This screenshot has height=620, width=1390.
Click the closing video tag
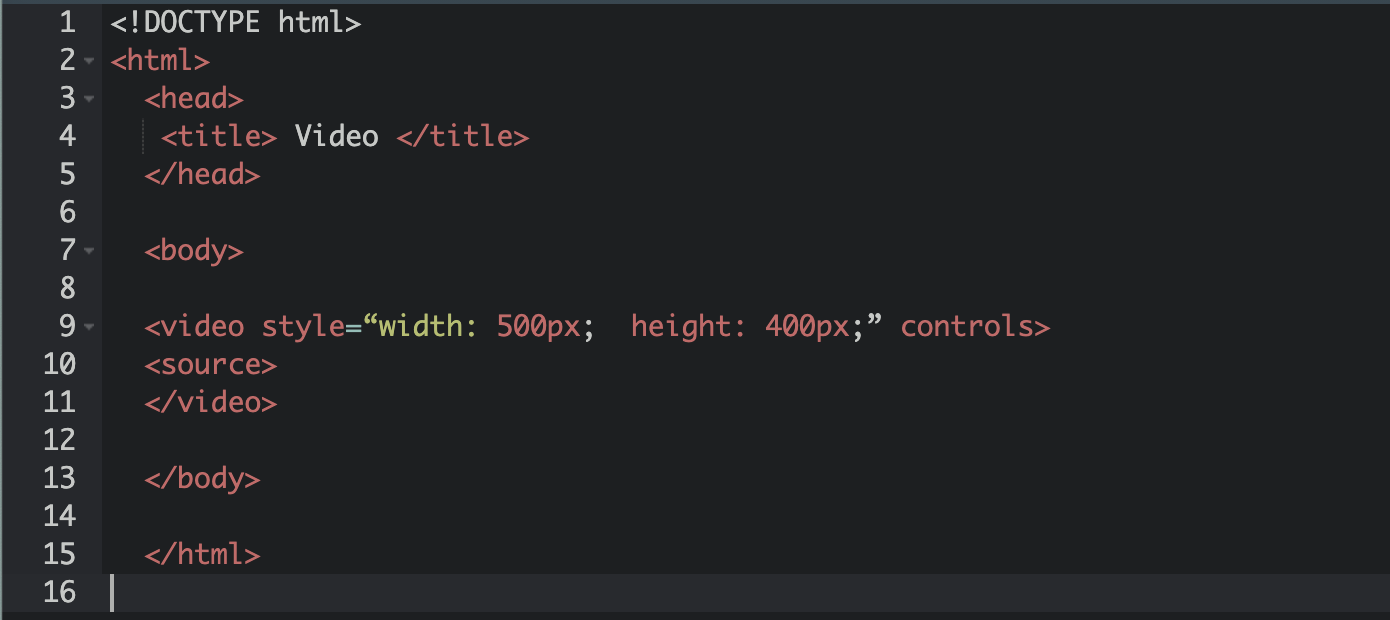pyautogui.click(x=210, y=402)
